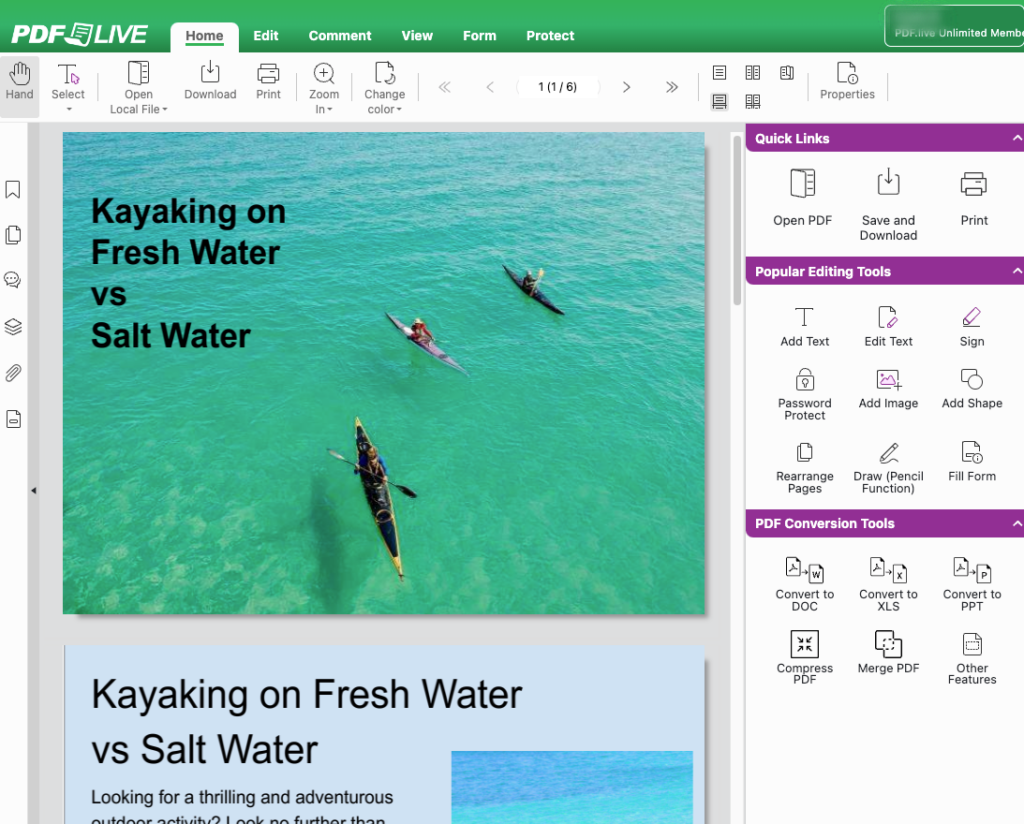Screen dimensions: 1024x824
Task: Open the Bookmarks panel
Action: pos(13,189)
